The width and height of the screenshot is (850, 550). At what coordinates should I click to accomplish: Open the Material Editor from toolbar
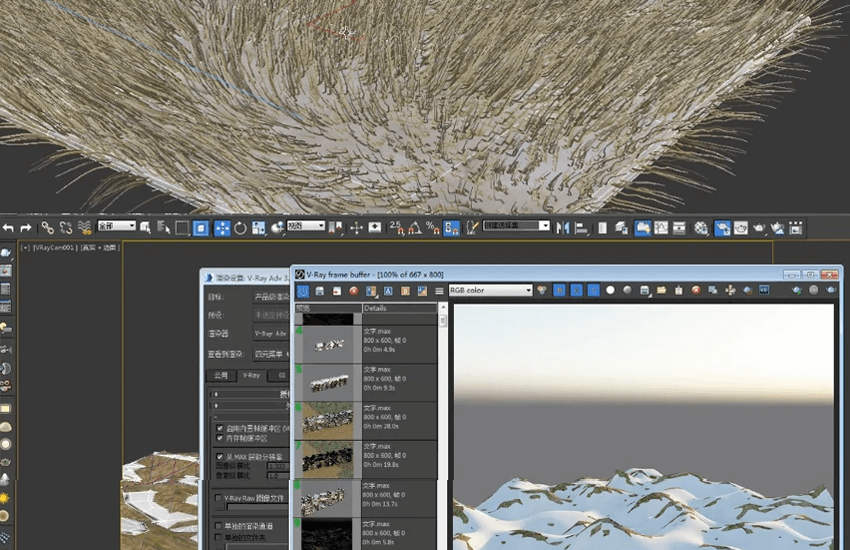(x=701, y=228)
